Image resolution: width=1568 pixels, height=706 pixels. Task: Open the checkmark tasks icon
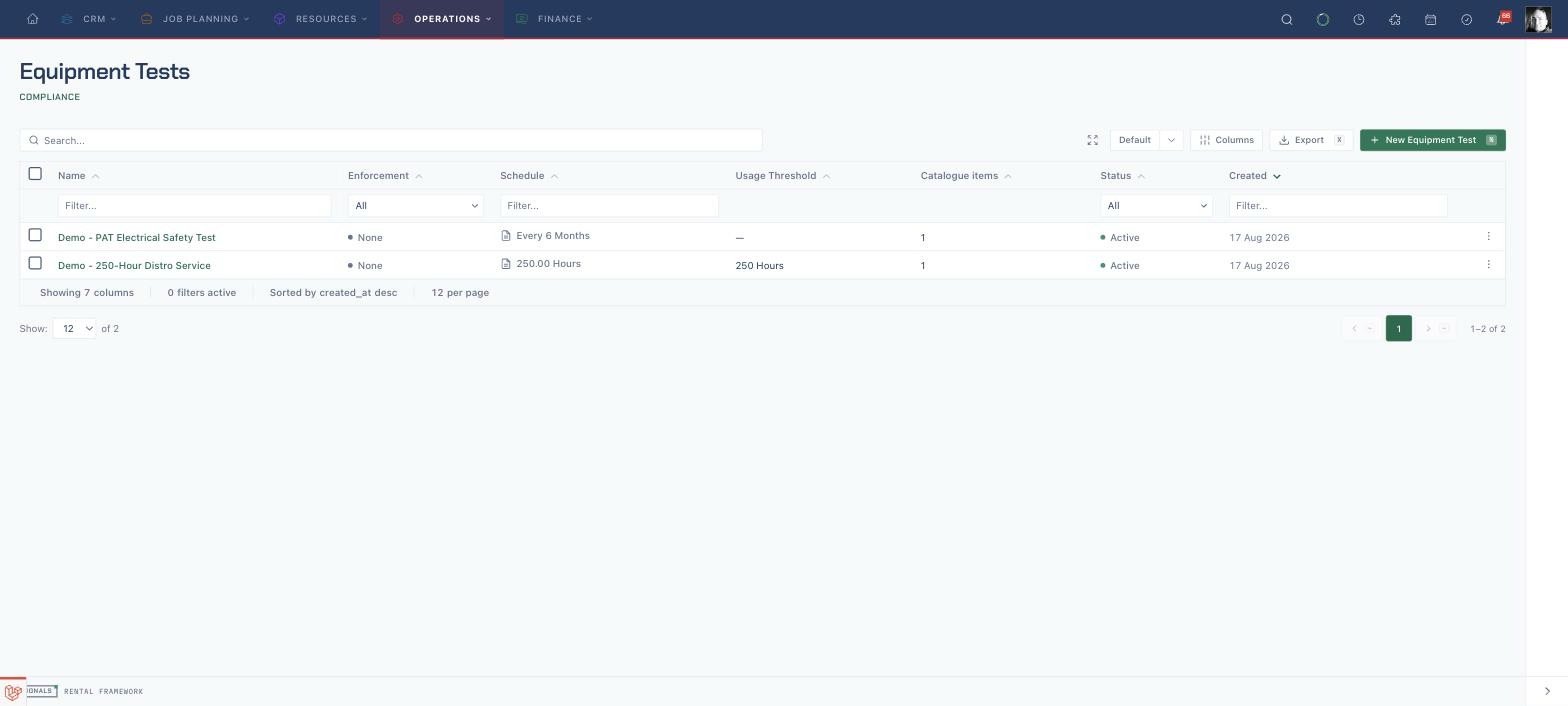1467,19
